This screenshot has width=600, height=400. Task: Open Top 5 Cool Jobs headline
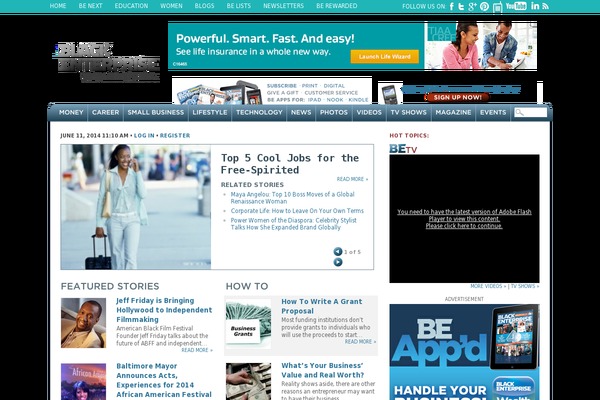(x=290, y=164)
